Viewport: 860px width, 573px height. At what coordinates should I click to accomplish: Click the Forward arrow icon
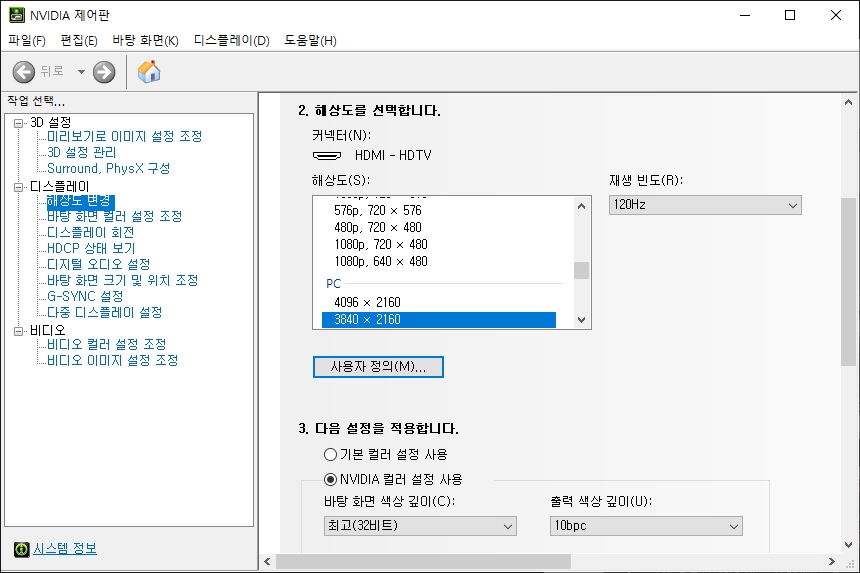(x=104, y=72)
